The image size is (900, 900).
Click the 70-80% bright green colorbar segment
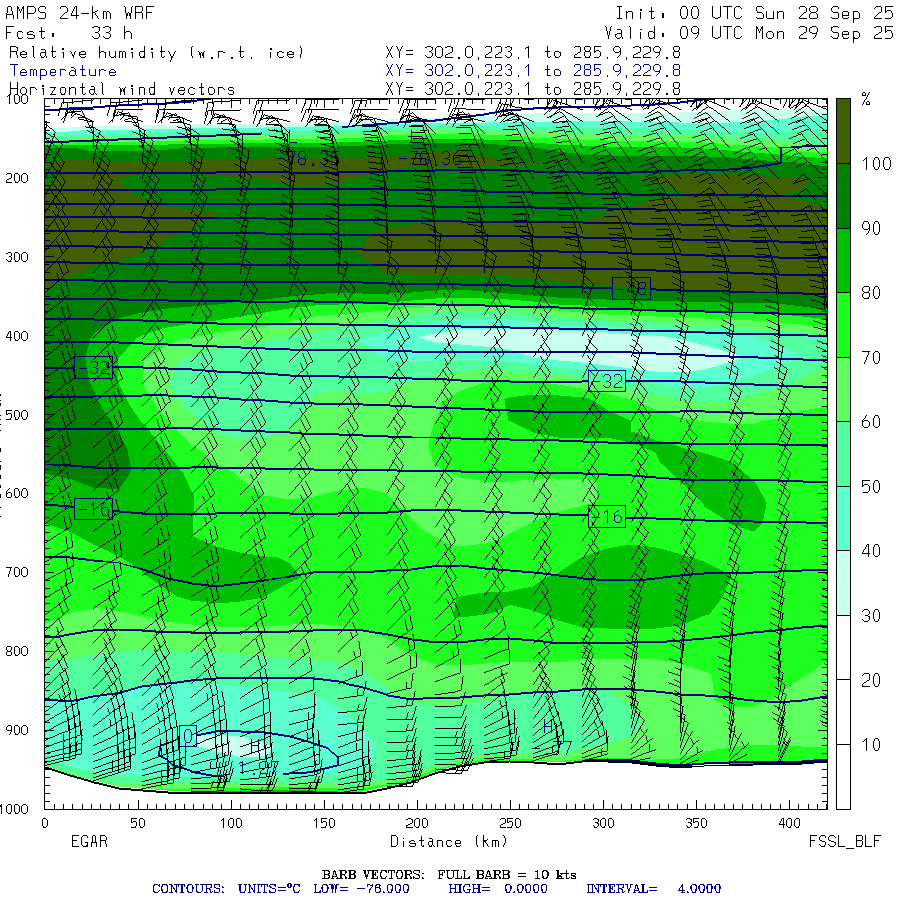coord(843,325)
